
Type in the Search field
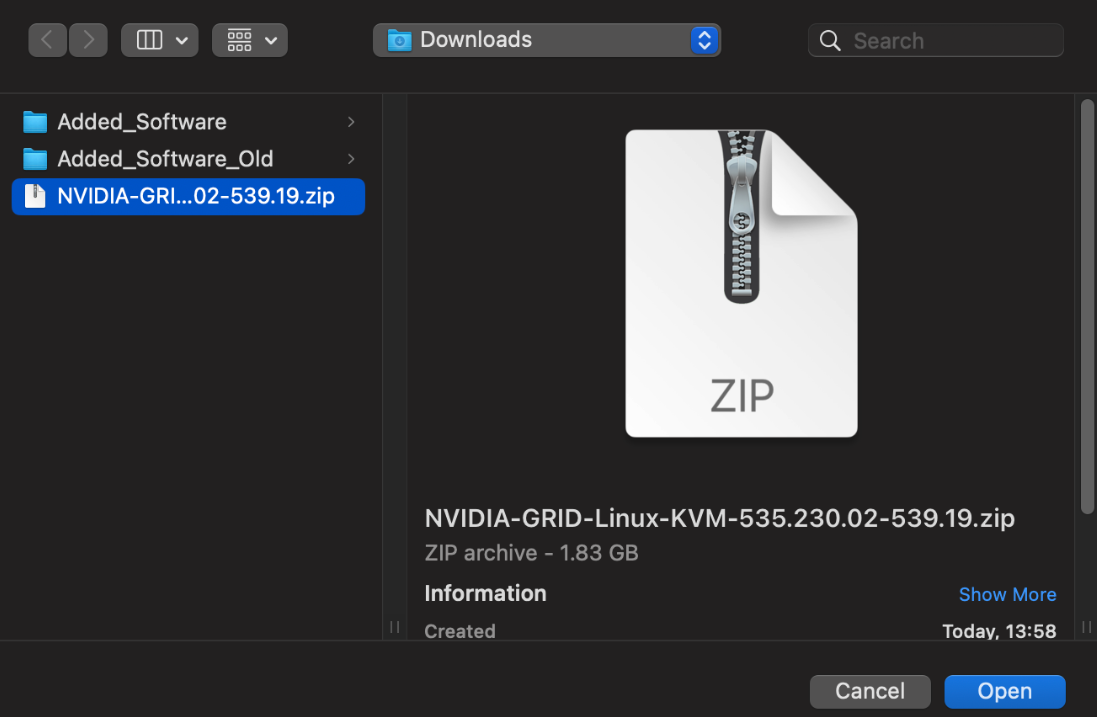pyautogui.click(x=950, y=41)
